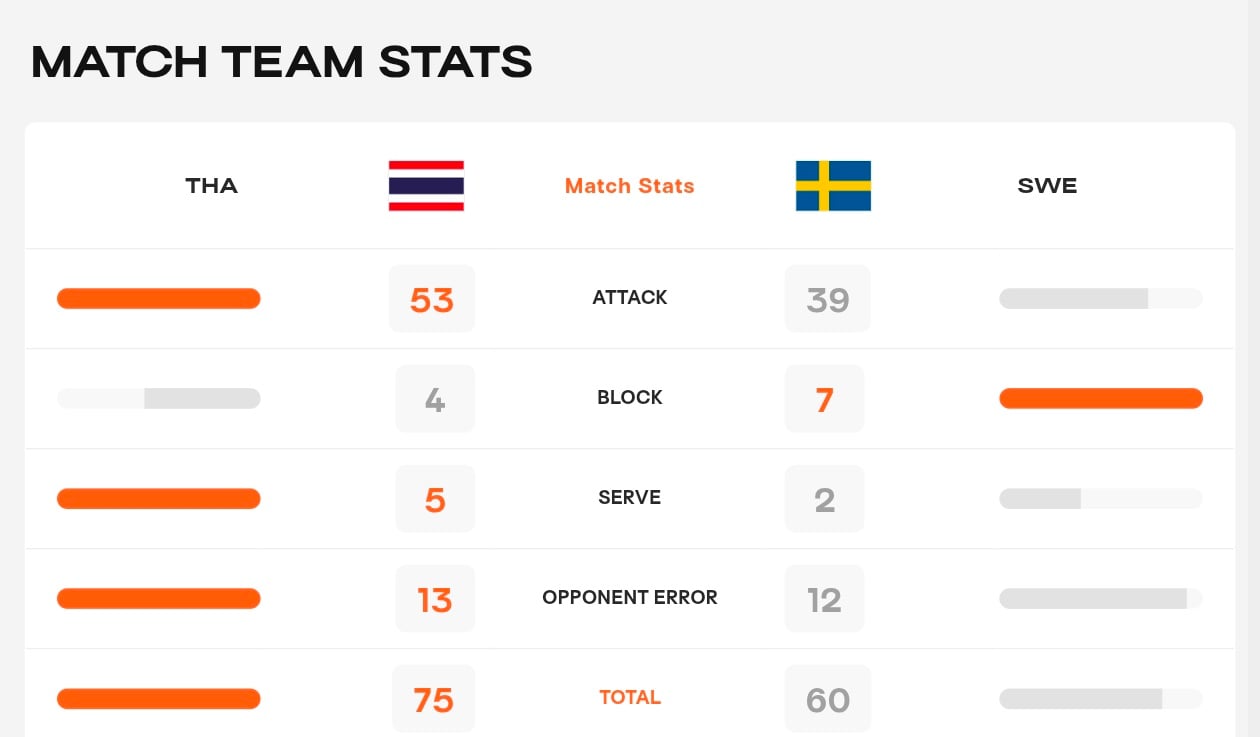Select the Match Stats tab

[x=629, y=186]
